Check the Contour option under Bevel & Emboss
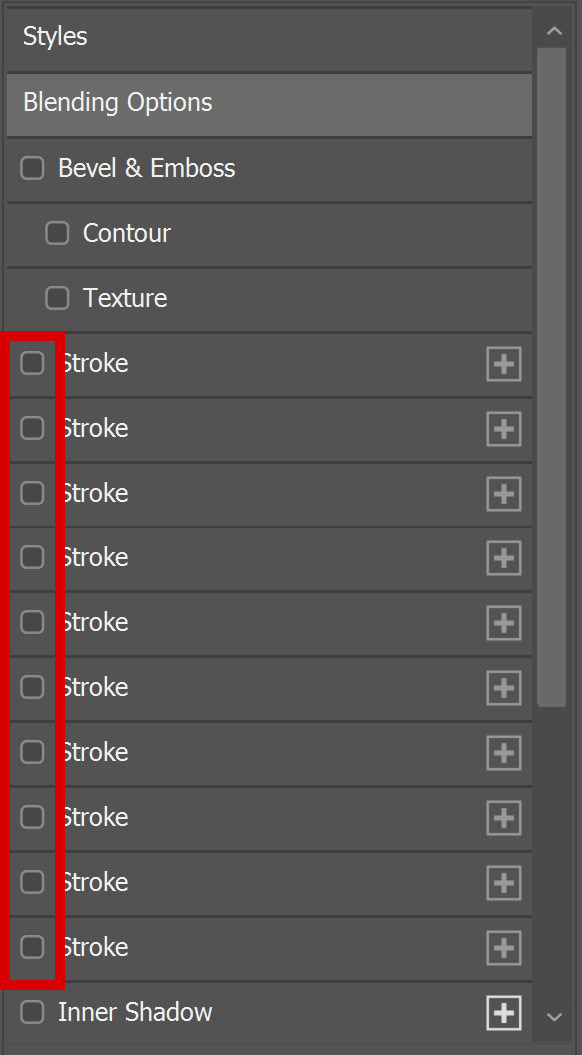Image resolution: width=582 pixels, height=1055 pixels. tap(57, 233)
